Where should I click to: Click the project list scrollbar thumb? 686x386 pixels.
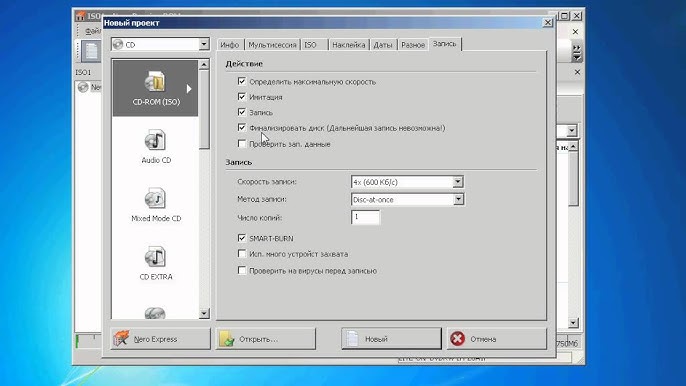(204, 109)
